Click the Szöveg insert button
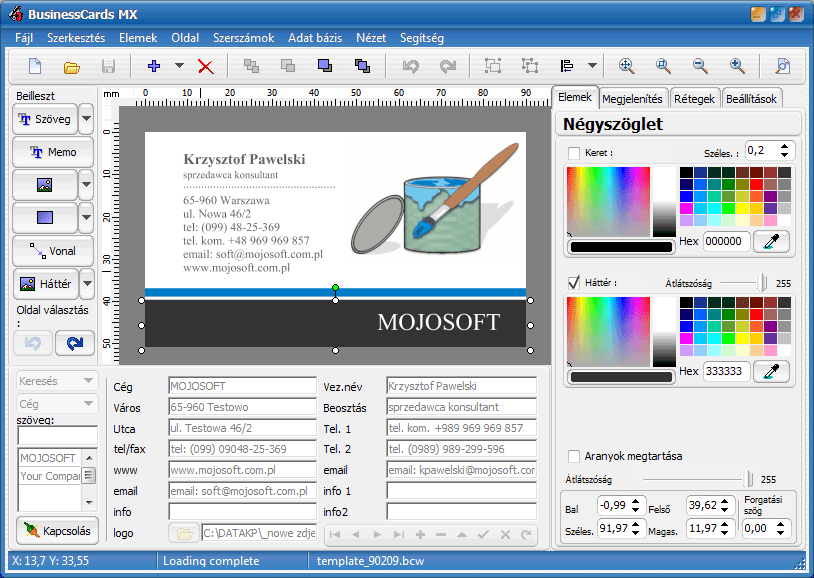Viewport: 814px width, 578px height. point(45,119)
